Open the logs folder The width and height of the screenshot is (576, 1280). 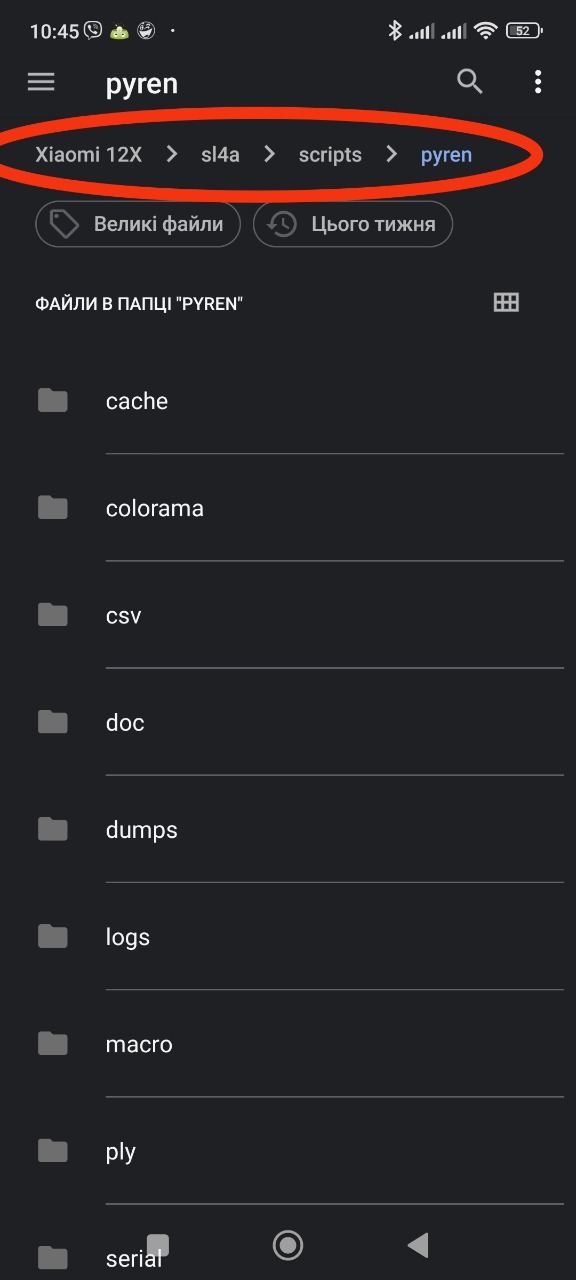(288, 937)
